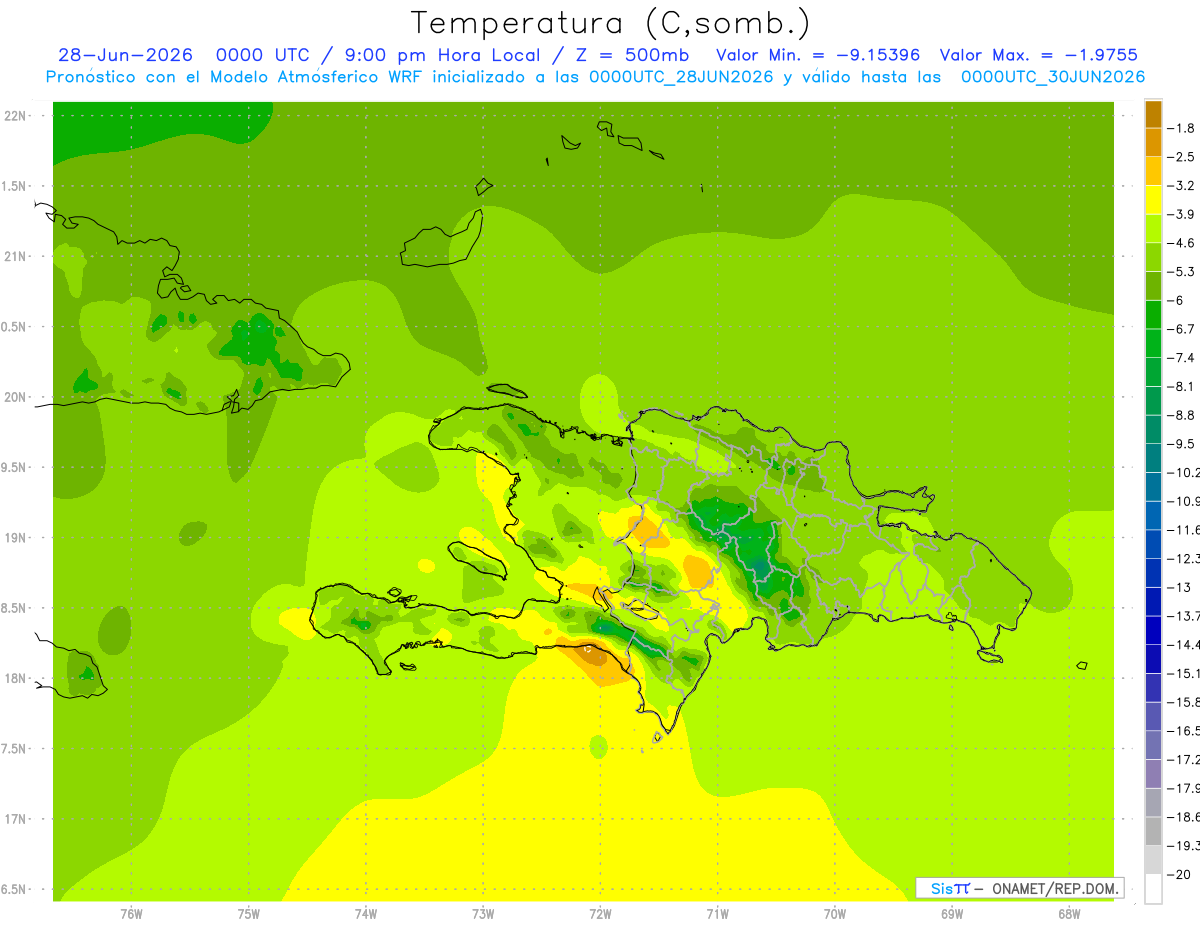Click the 'Valor Max. = -1.9755' text
This screenshot has width=1200, height=927.
tap(1039, 55)
